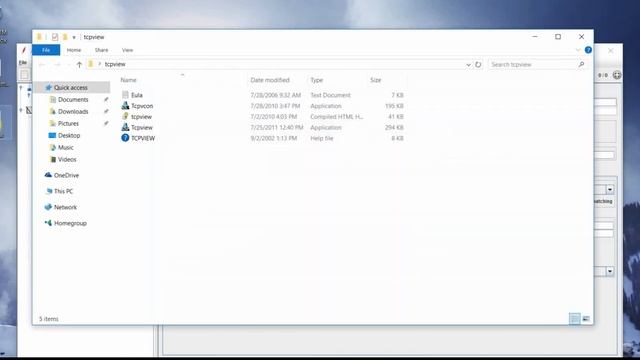Open OneDrive in navigation pane
The width and height of the screenshot is (640, 360).
click(x=66, y=175)
